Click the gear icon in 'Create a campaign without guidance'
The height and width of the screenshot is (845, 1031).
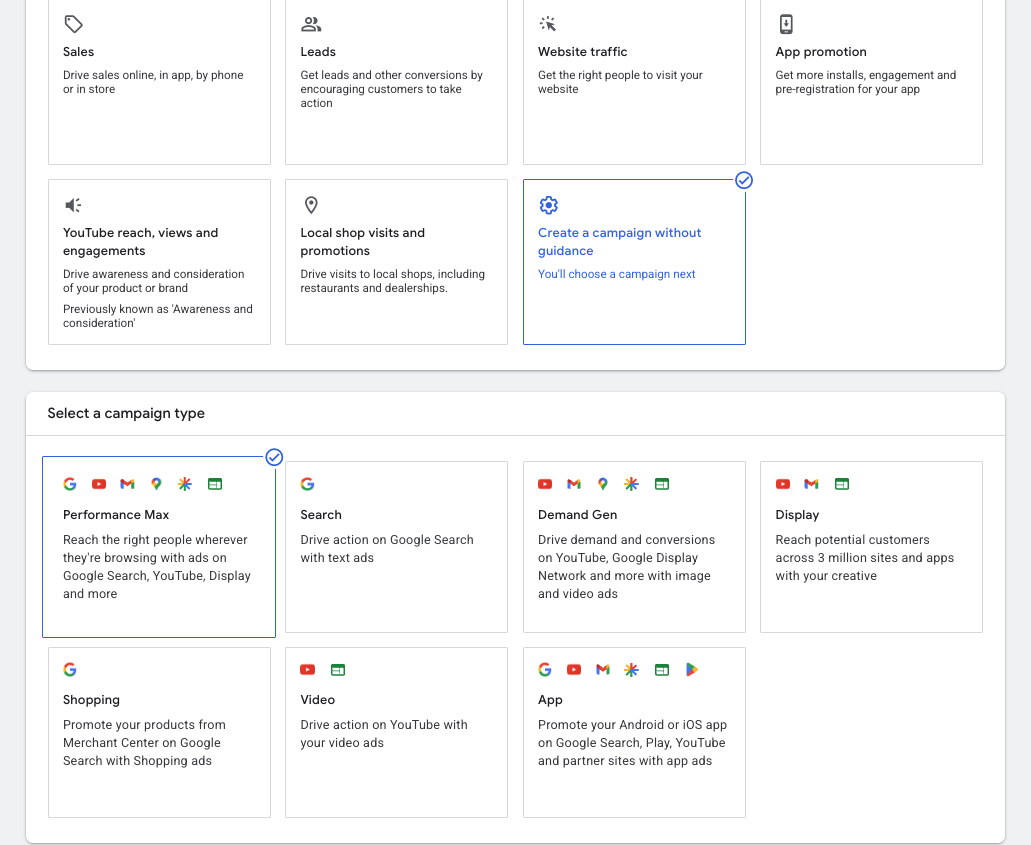point(548,205)
